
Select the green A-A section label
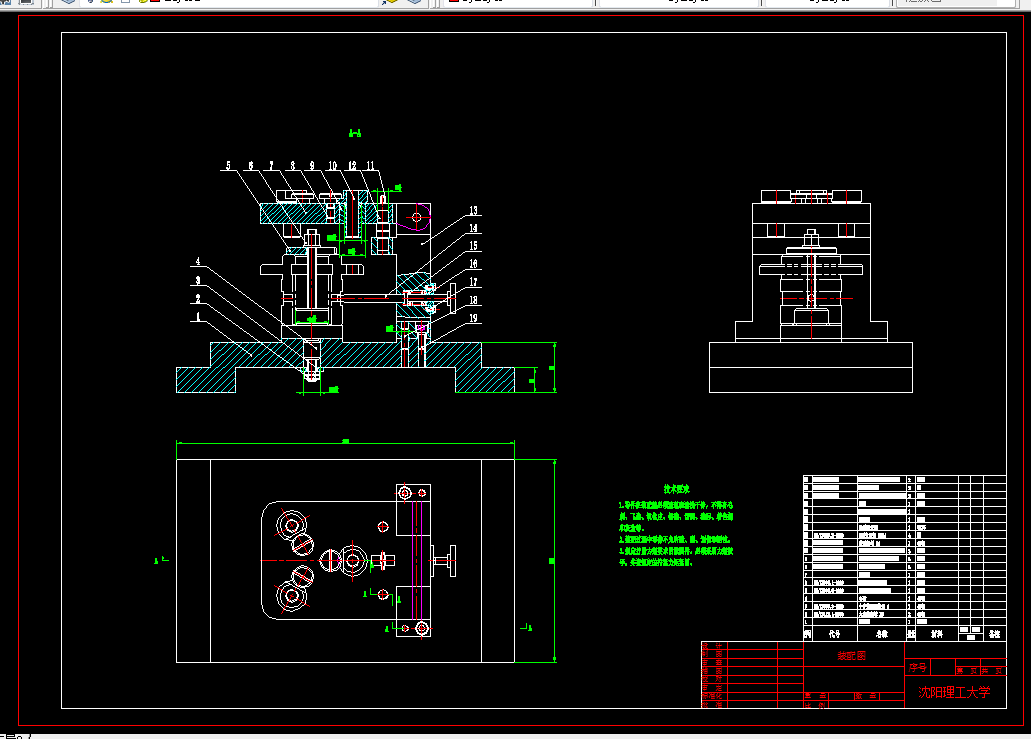355,133
